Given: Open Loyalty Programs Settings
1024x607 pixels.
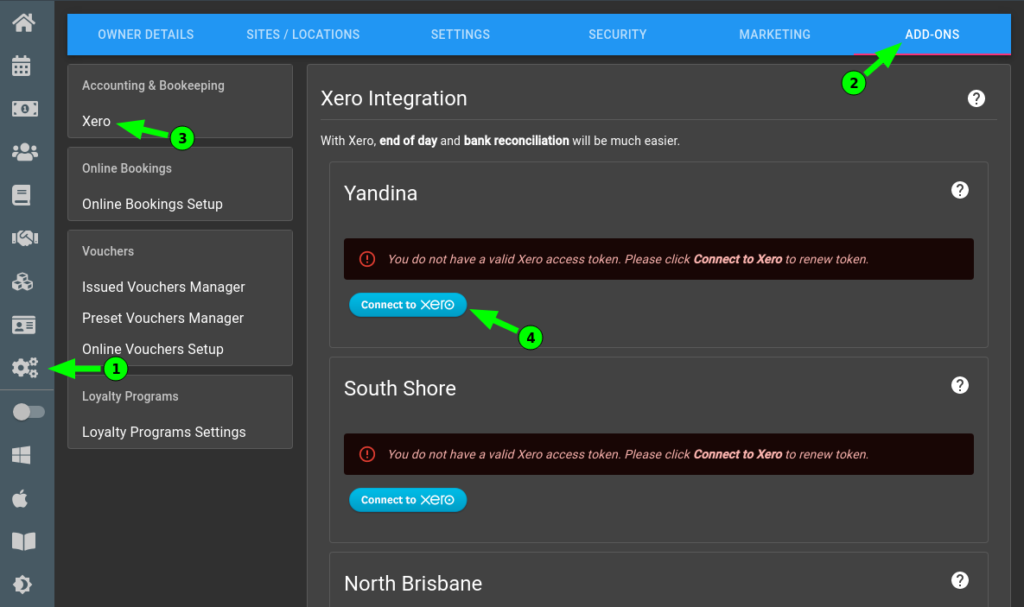Looking at the screenshot, I should tap(164, 433).
